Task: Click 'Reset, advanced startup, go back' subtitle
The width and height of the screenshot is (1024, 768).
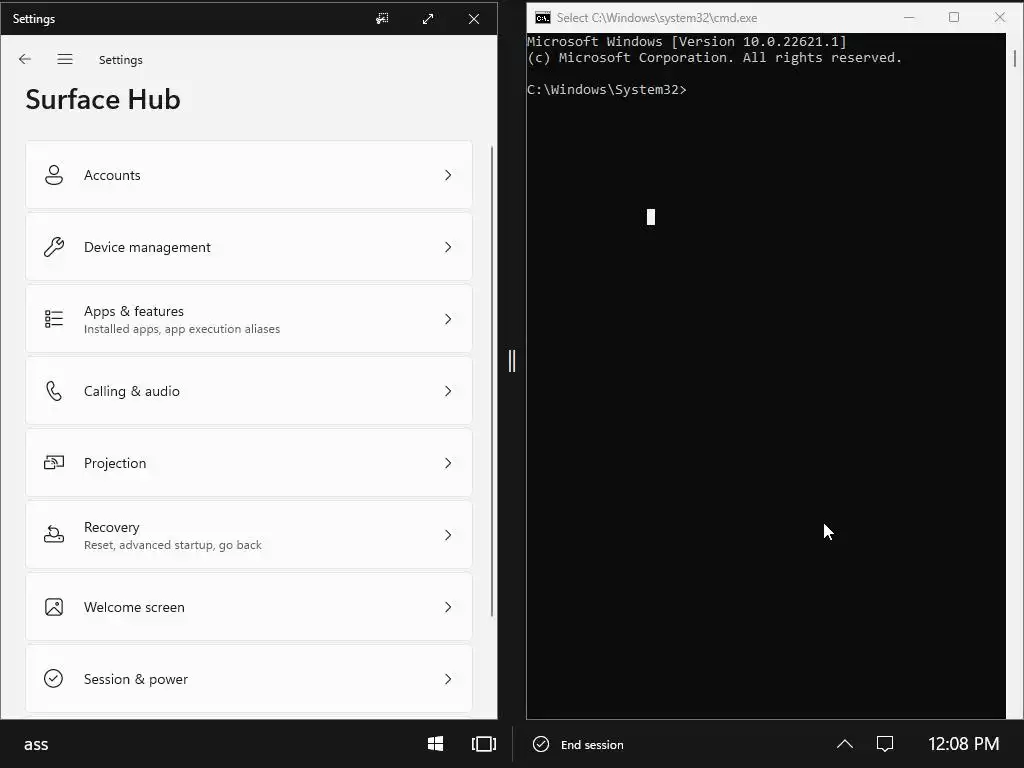Action: click(x=172, y=545)
